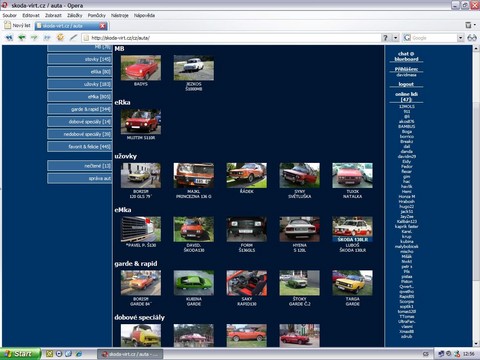Close the skoda-virt.cz / auta tab

pyautogui.click(x=103, y=26)
